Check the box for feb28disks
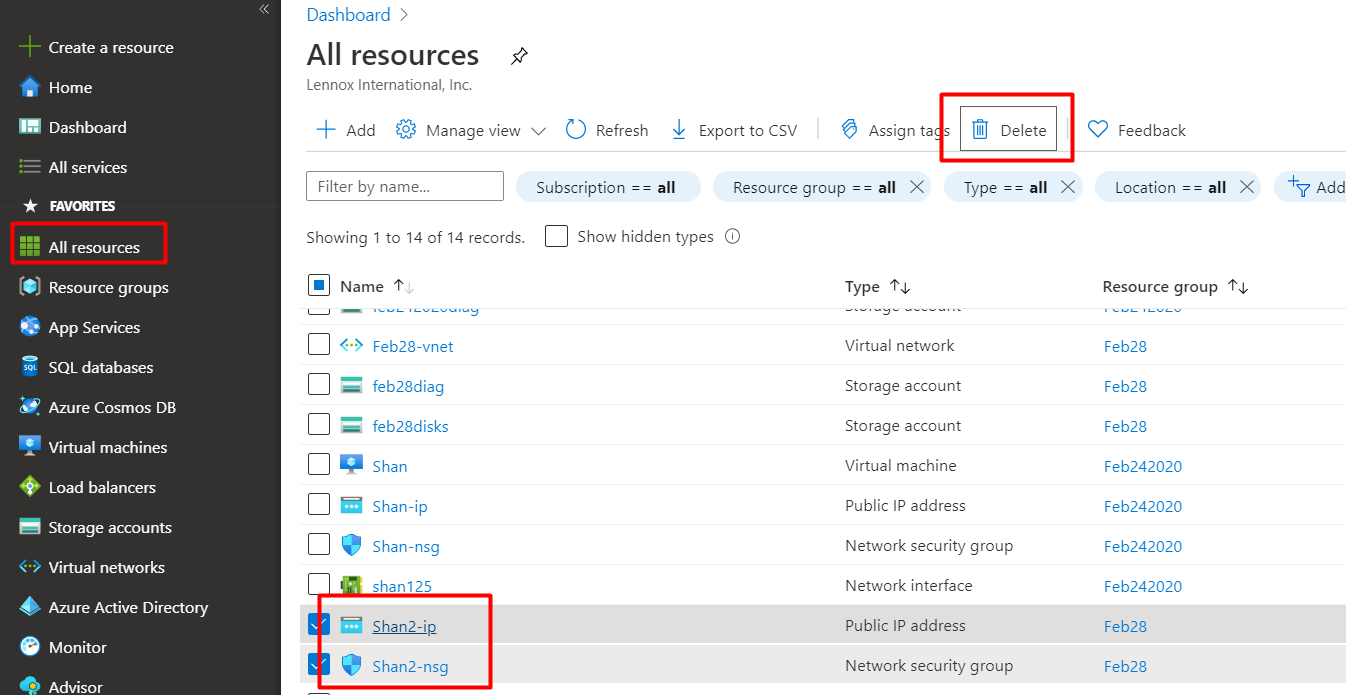 coord(319,424)
